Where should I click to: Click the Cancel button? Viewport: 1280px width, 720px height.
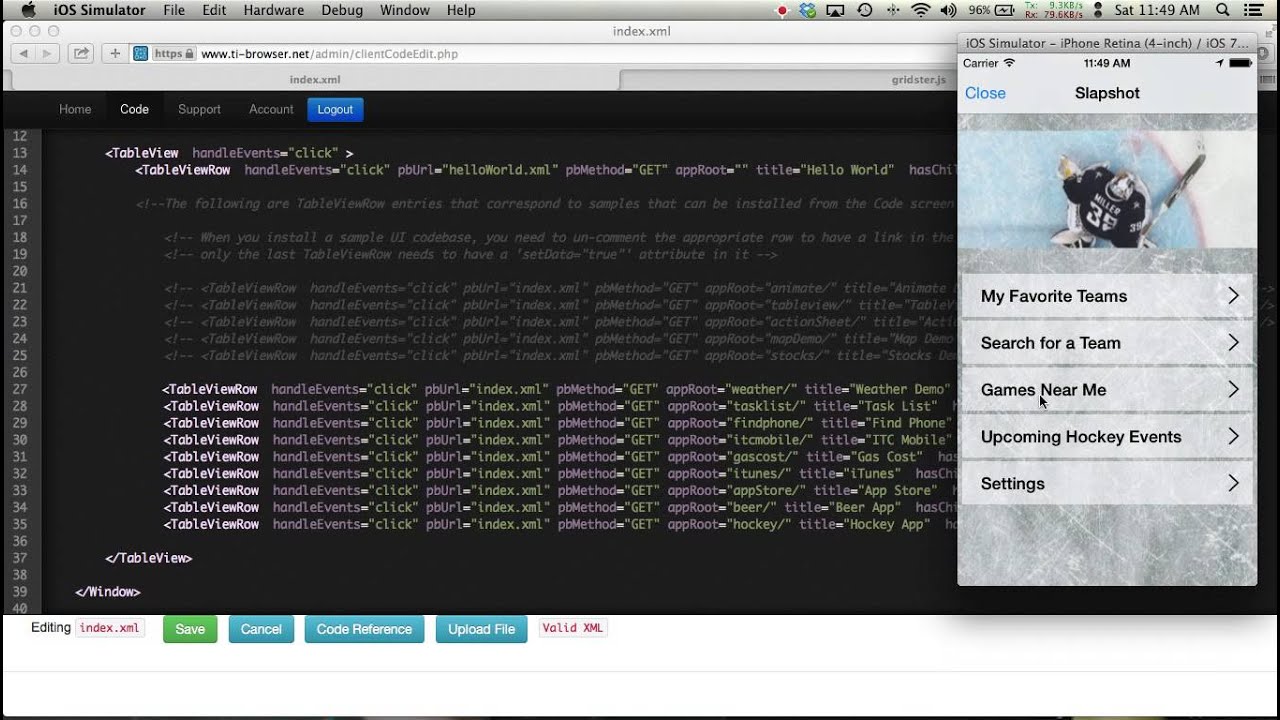click(x=261, y=629)
